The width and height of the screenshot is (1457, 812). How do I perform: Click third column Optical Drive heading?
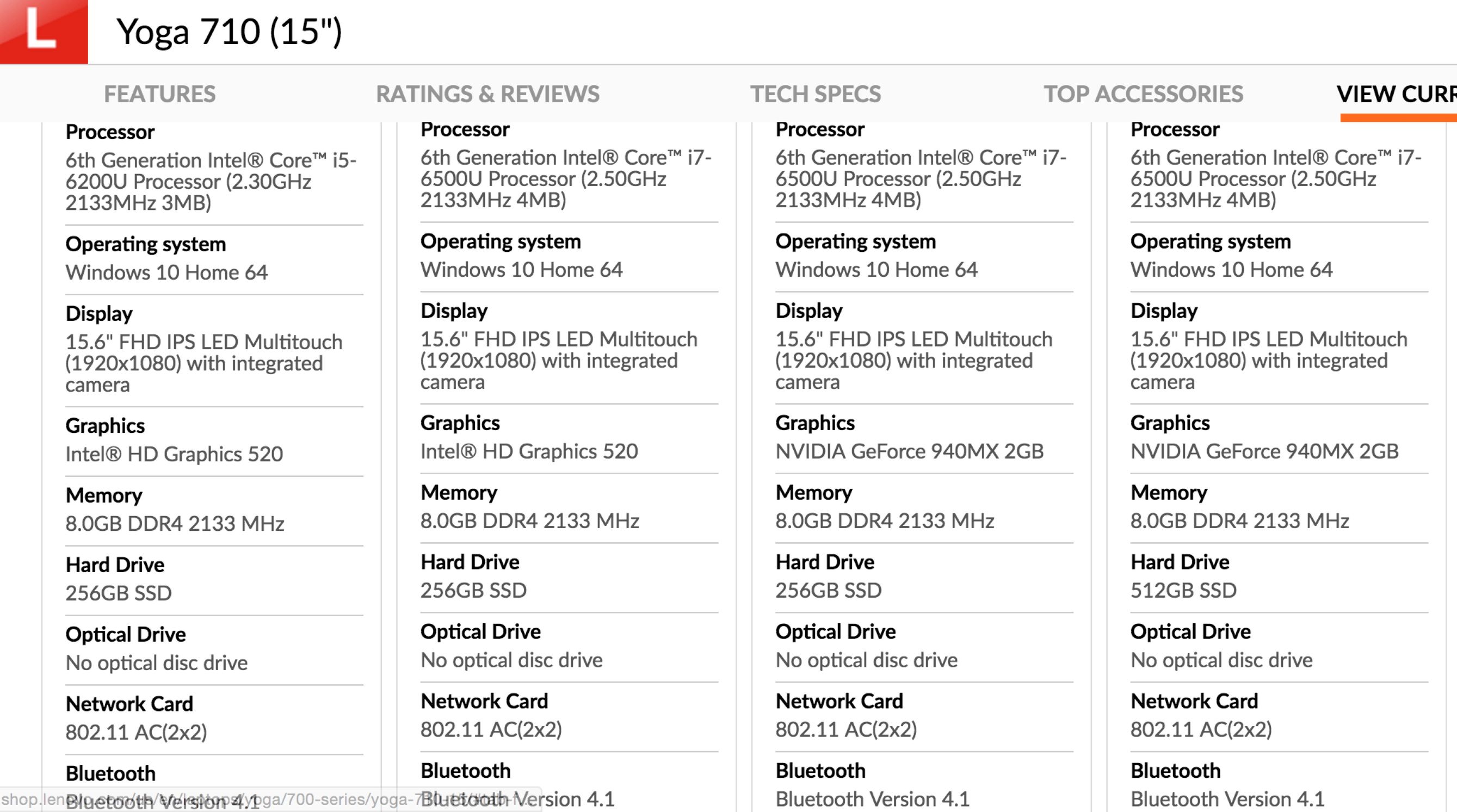click(x=835, y=631)
